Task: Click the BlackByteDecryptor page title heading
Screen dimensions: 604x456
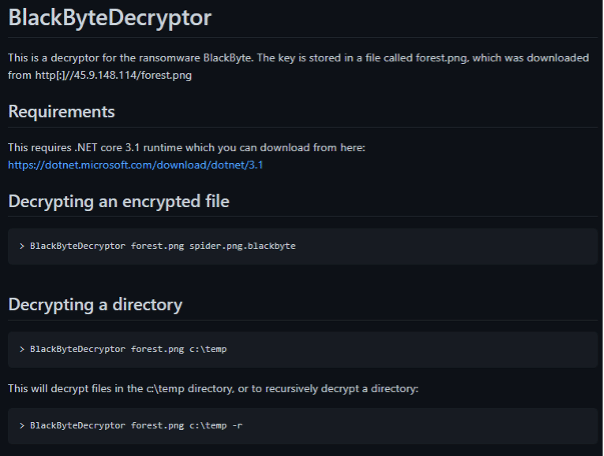Action: [x=110, y=17]
